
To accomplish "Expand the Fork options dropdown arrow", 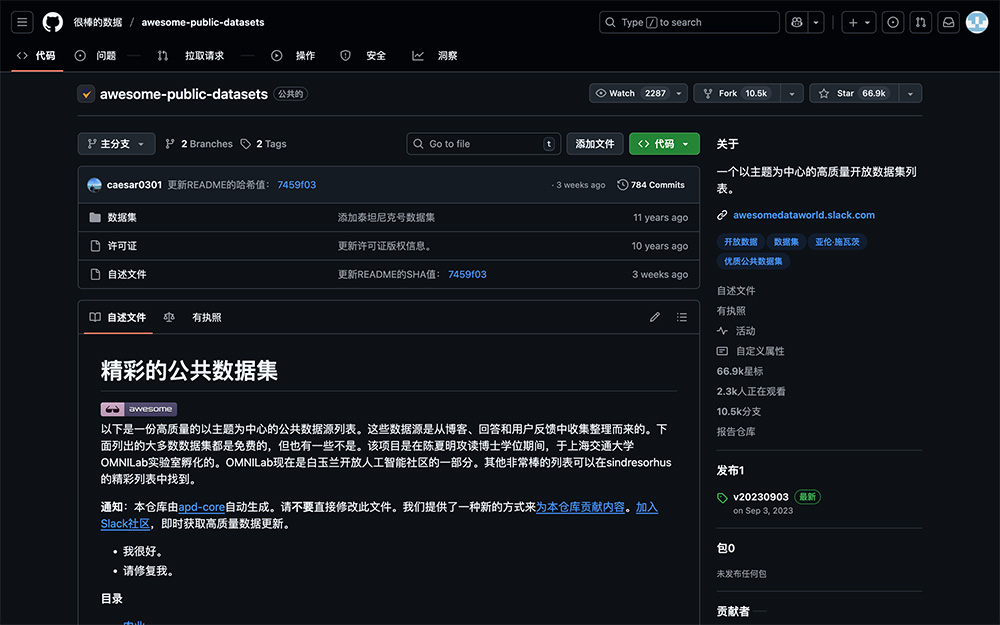I will click(x=792, y=93).
